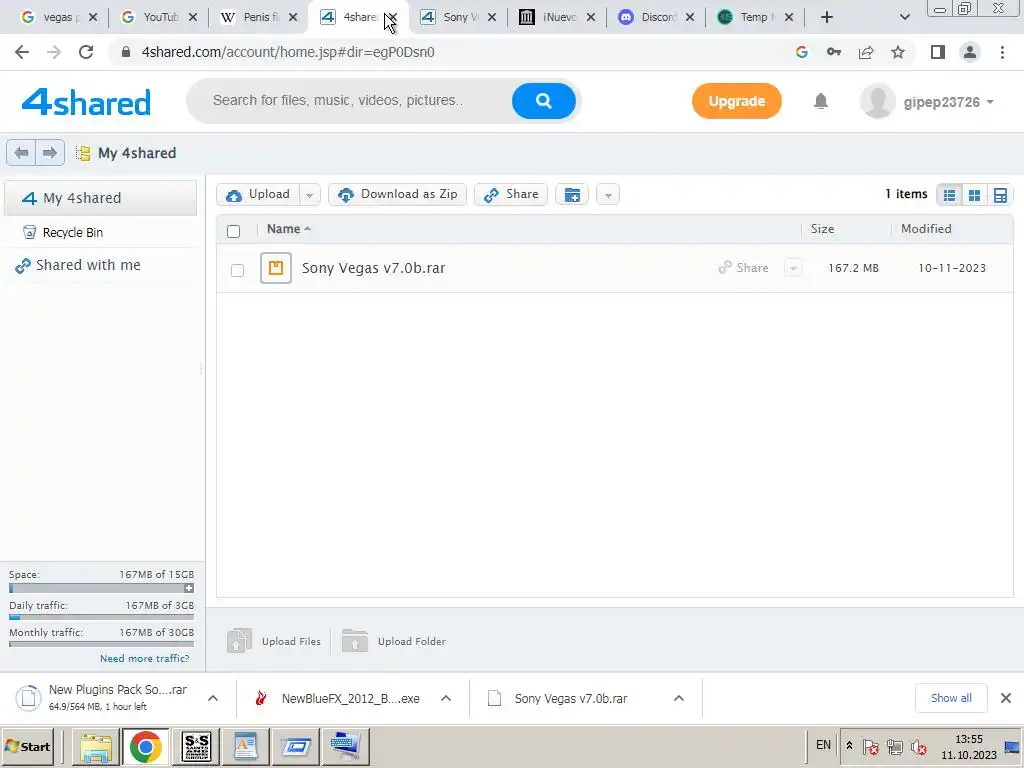
Task: Check the Sony Vegas v7.0b.rar row checkbox
Action: 237,270
